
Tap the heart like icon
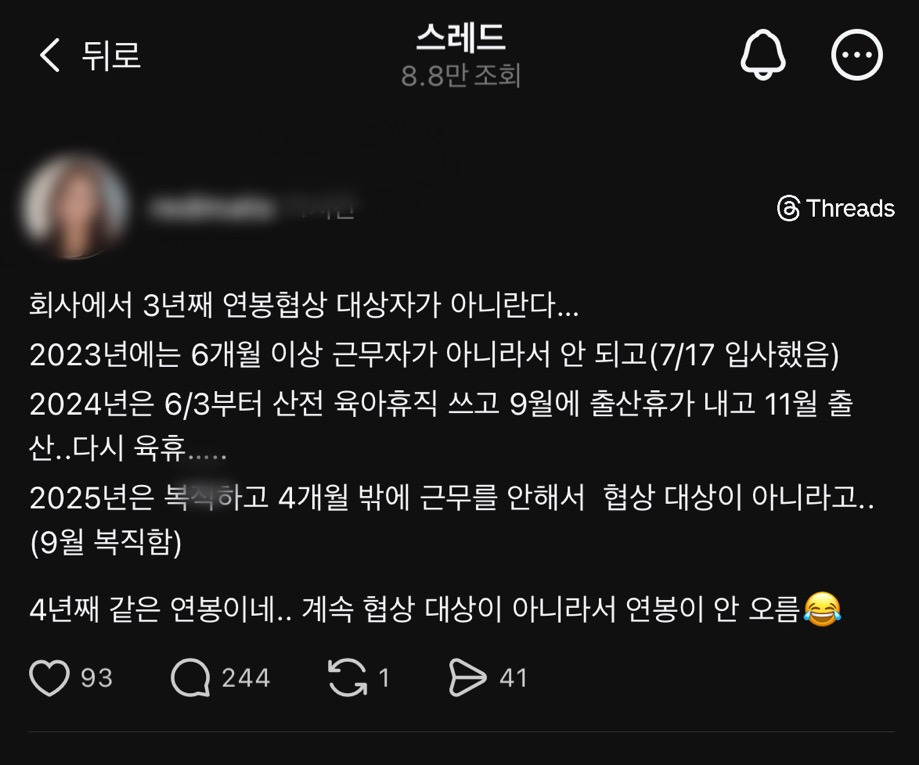point(49,678)
